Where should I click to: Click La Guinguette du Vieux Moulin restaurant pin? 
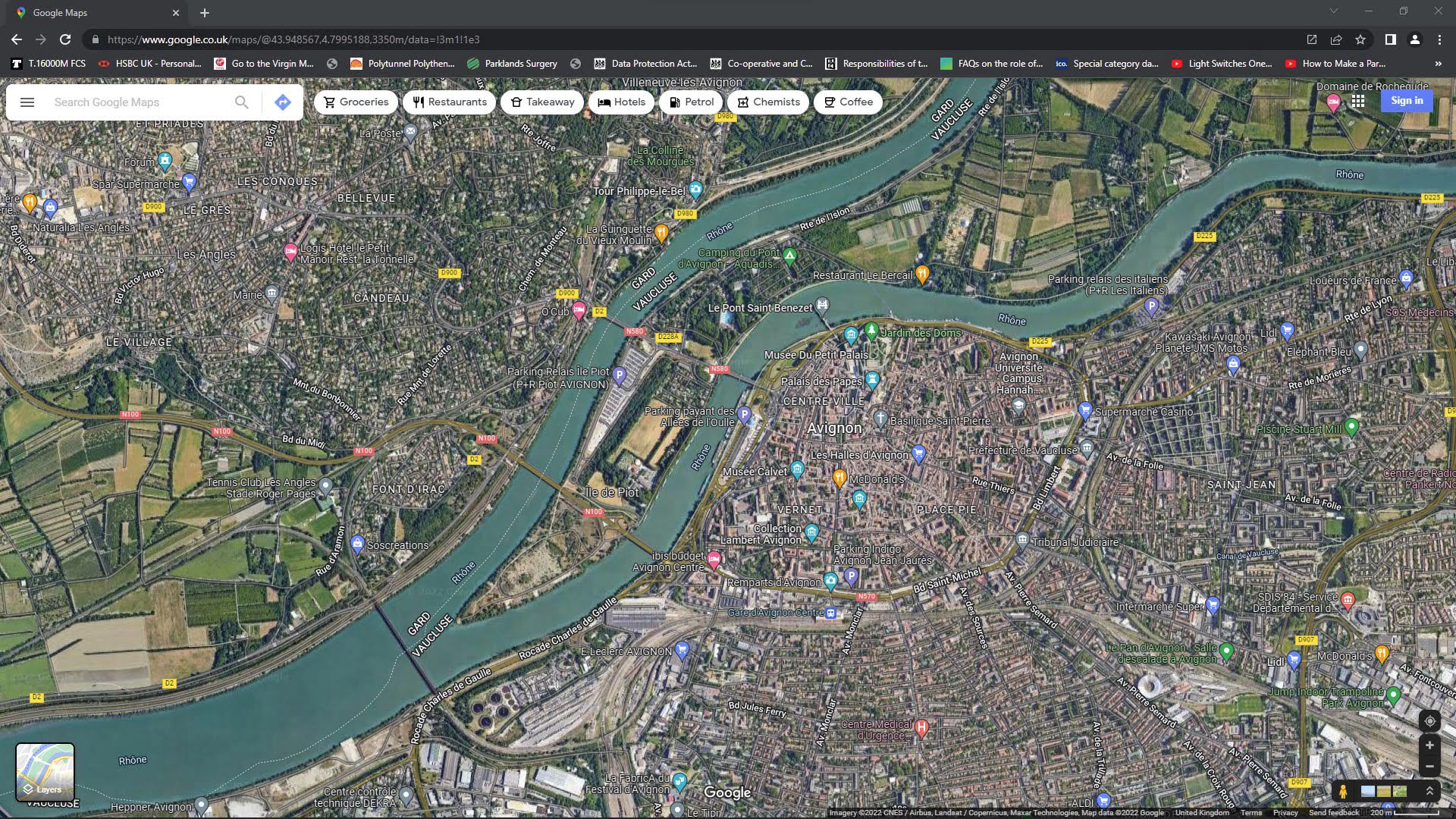pos(661,232)
